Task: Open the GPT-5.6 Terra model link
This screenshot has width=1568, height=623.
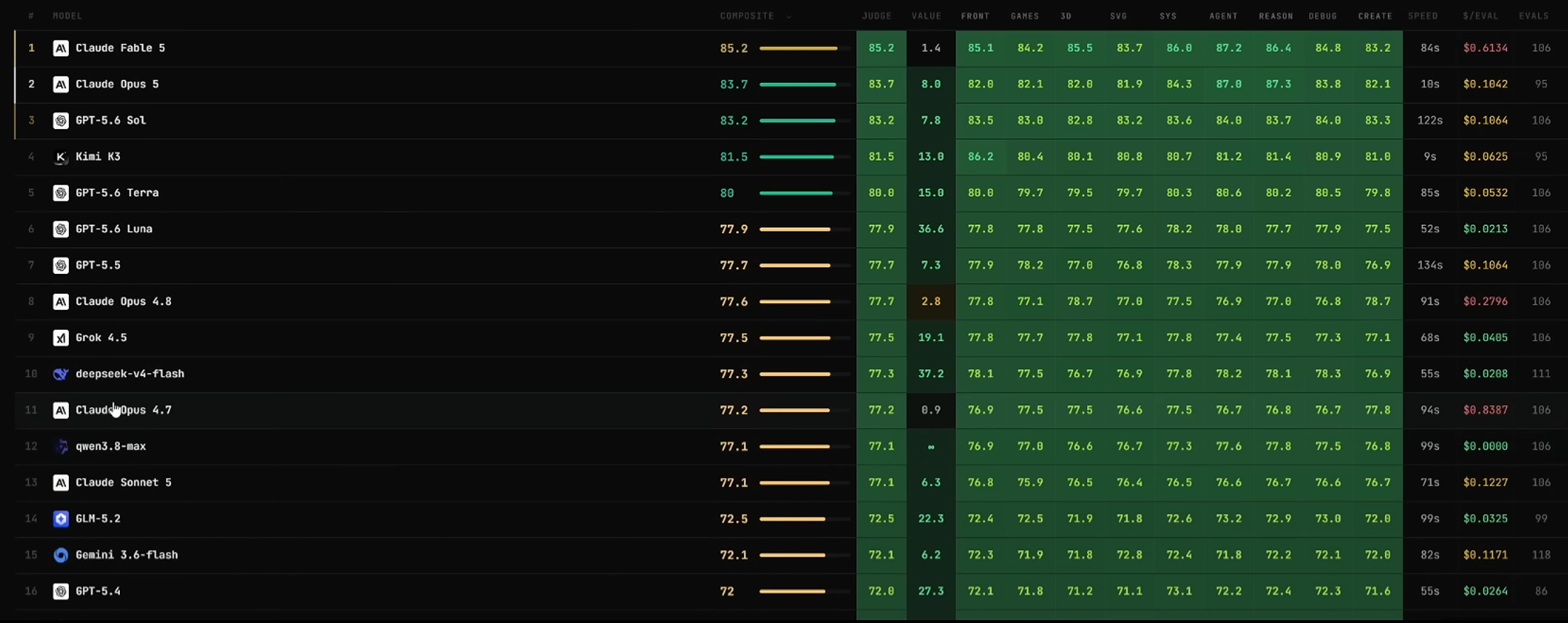Action: point(117,193)
